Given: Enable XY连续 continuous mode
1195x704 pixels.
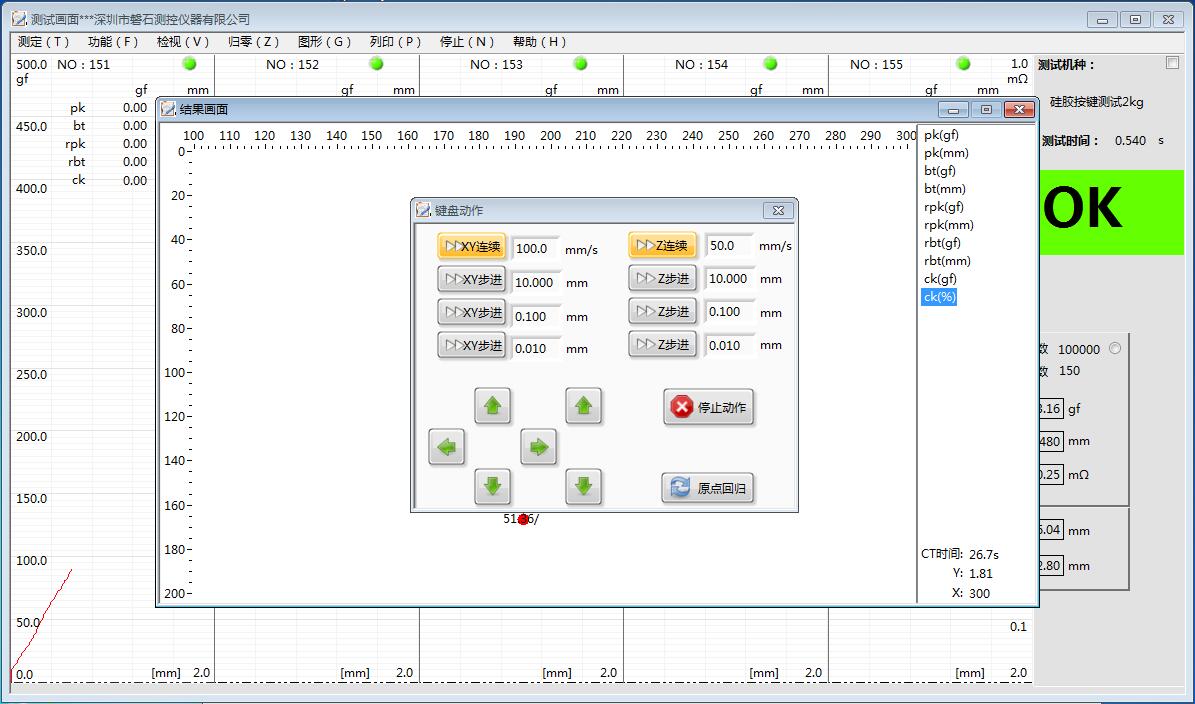Looking at the screenshot, I should click(x=472, y=247).
